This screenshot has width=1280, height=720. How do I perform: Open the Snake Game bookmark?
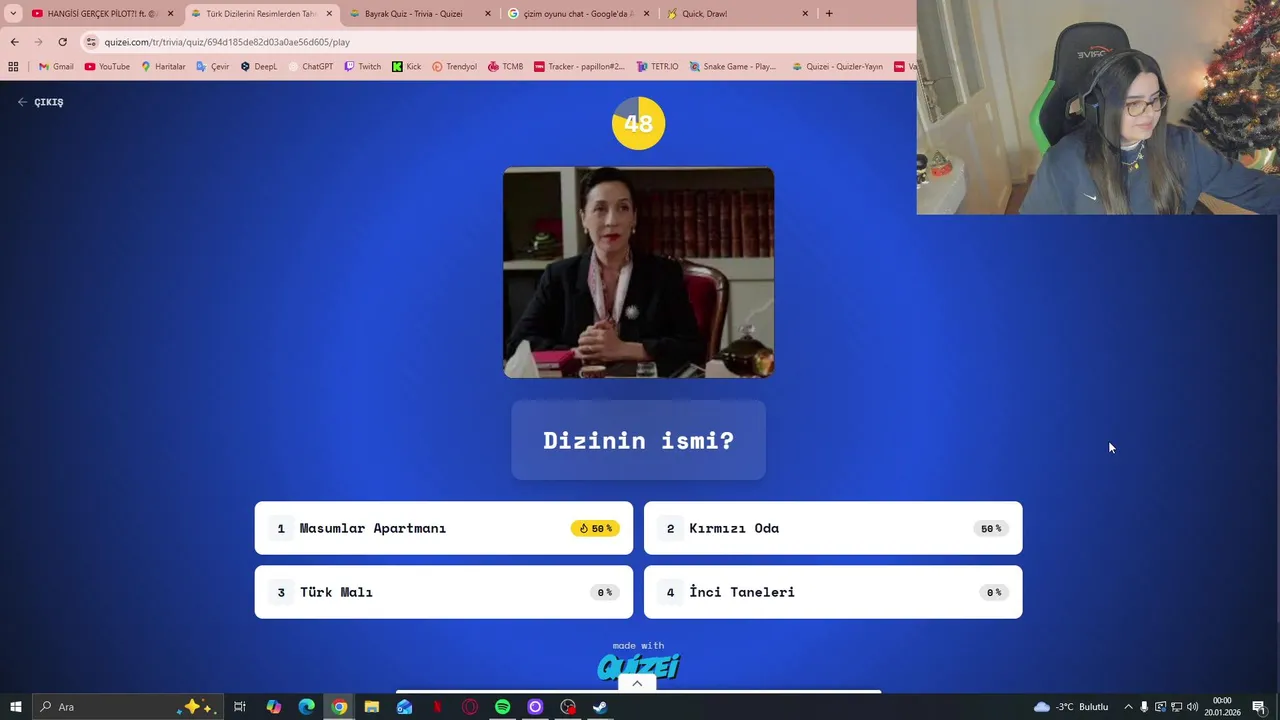[732, 67]
